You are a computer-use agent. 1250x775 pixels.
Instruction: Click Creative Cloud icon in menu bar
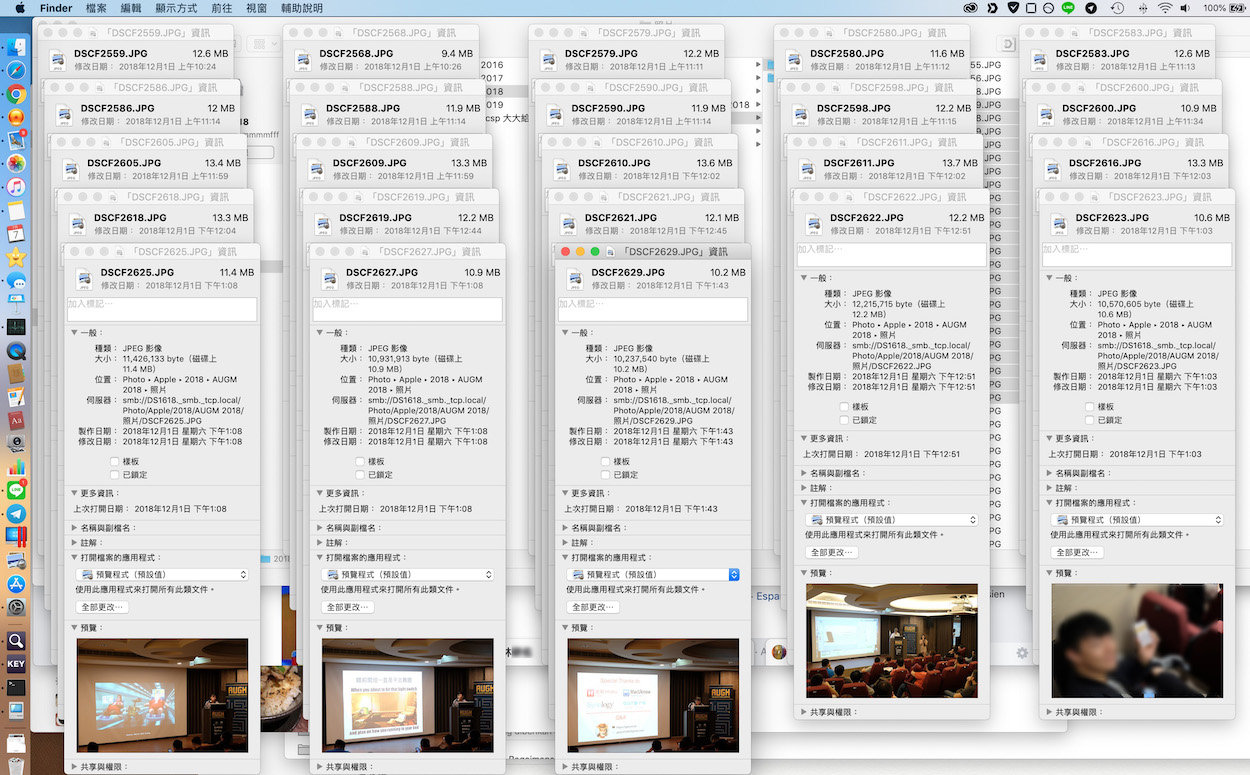(970, 8)
